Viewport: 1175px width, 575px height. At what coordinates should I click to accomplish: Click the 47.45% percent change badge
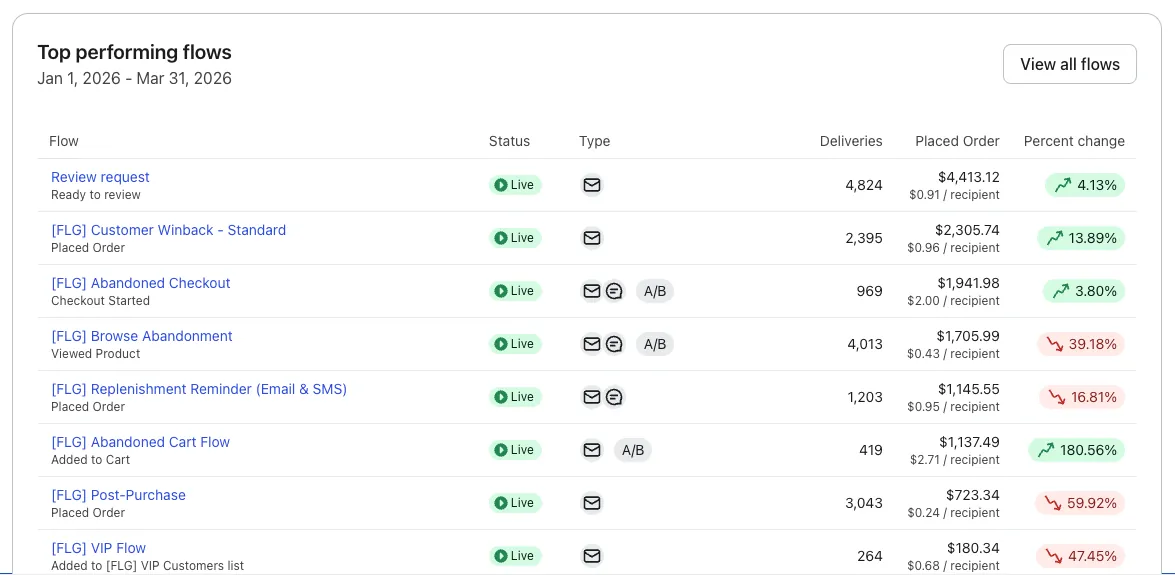pyautogui.click(x=1081, y=556)
